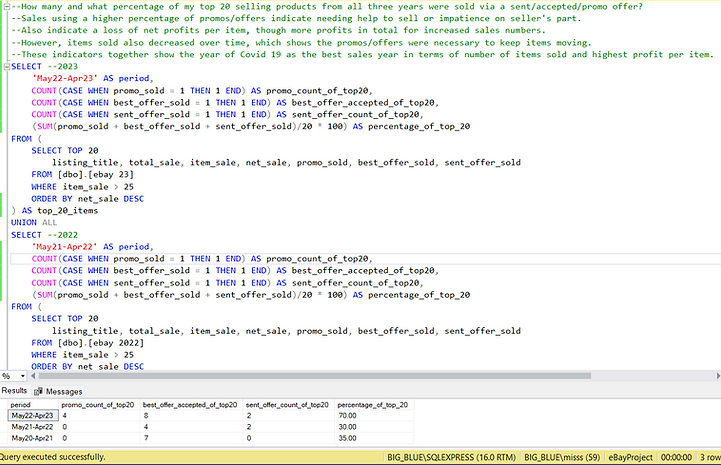Switch to the Messages tab
The image size is (721, 465).
tap(58, 391)
